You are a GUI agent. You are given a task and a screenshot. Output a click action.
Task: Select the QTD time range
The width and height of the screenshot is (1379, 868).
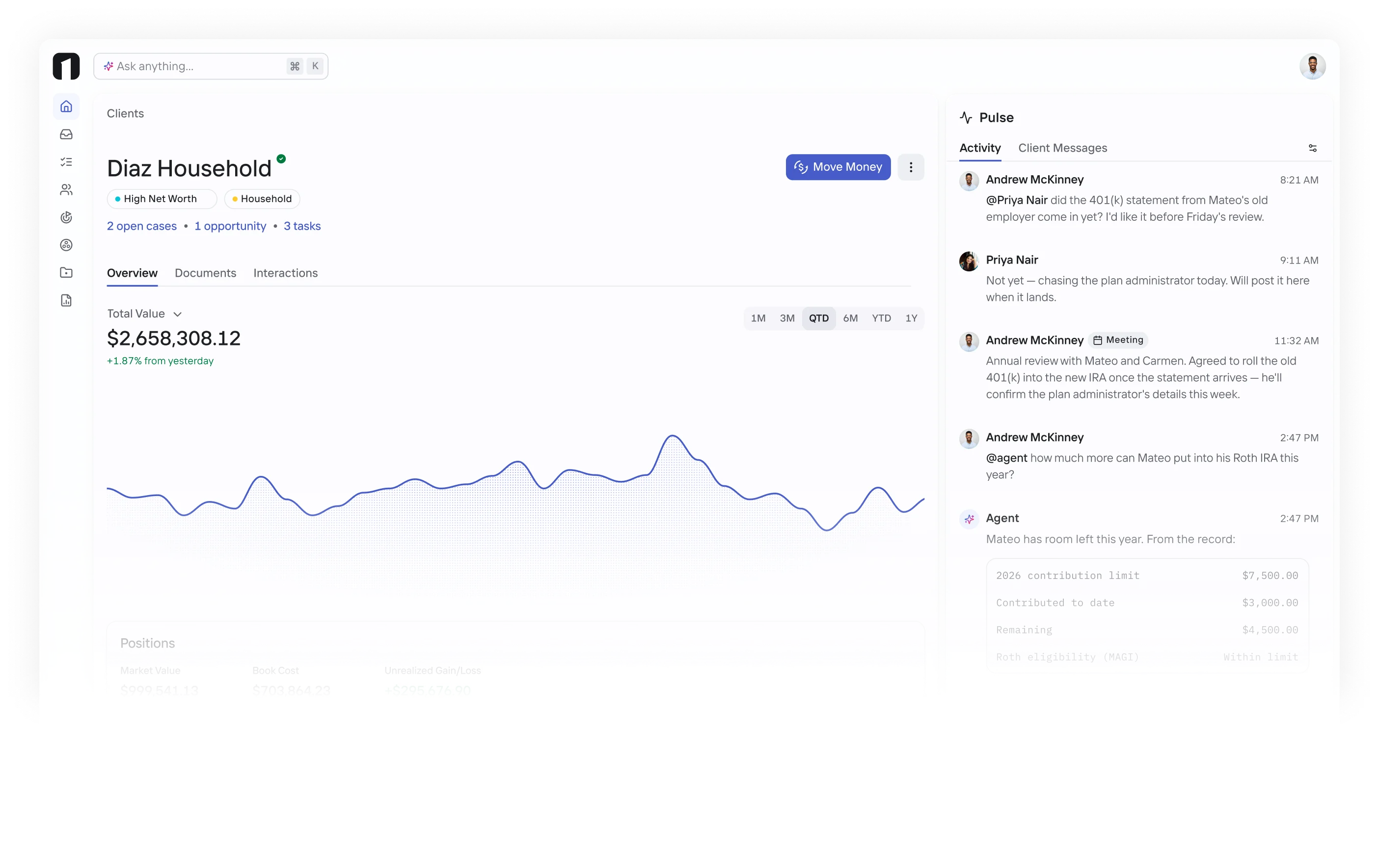click(819, 318)
